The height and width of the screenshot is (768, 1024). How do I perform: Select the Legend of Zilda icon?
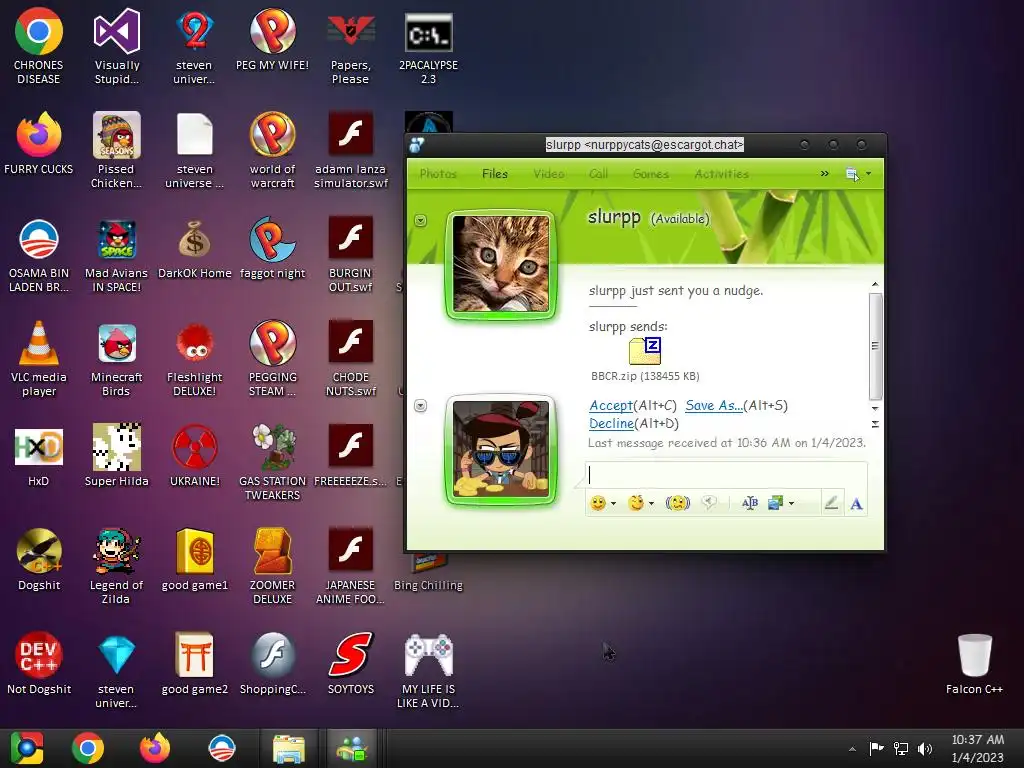click(116, 566)
